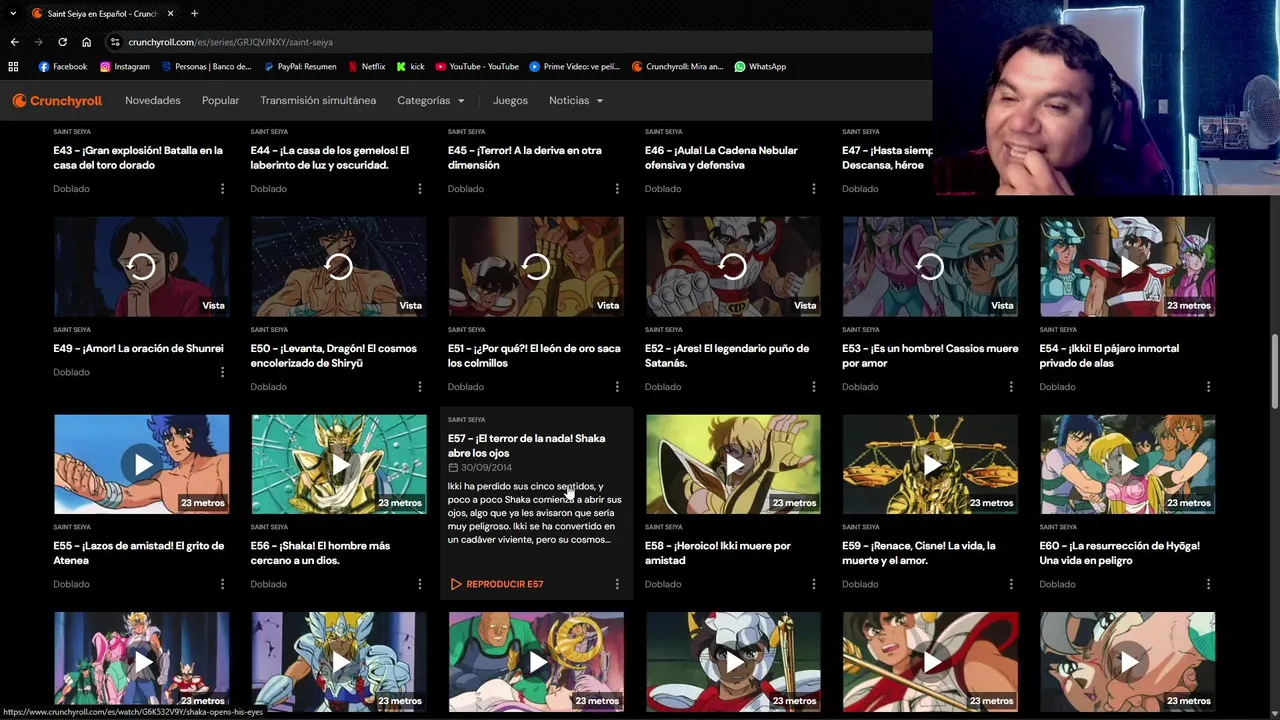Open Juegos menu item
Screen dimensions: 1280x720
click(x=510, y=100)
